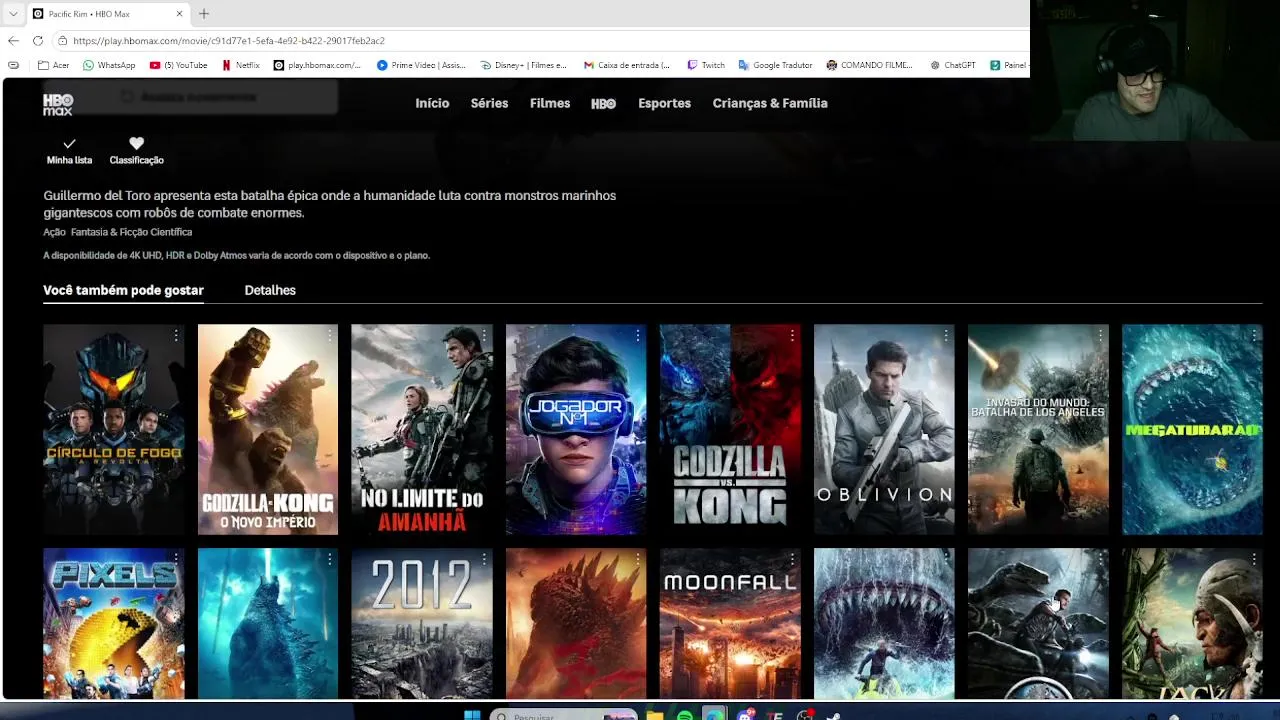Open three-dot menu on 2012 card
The image size is (1280, 720).
(484, 559)
